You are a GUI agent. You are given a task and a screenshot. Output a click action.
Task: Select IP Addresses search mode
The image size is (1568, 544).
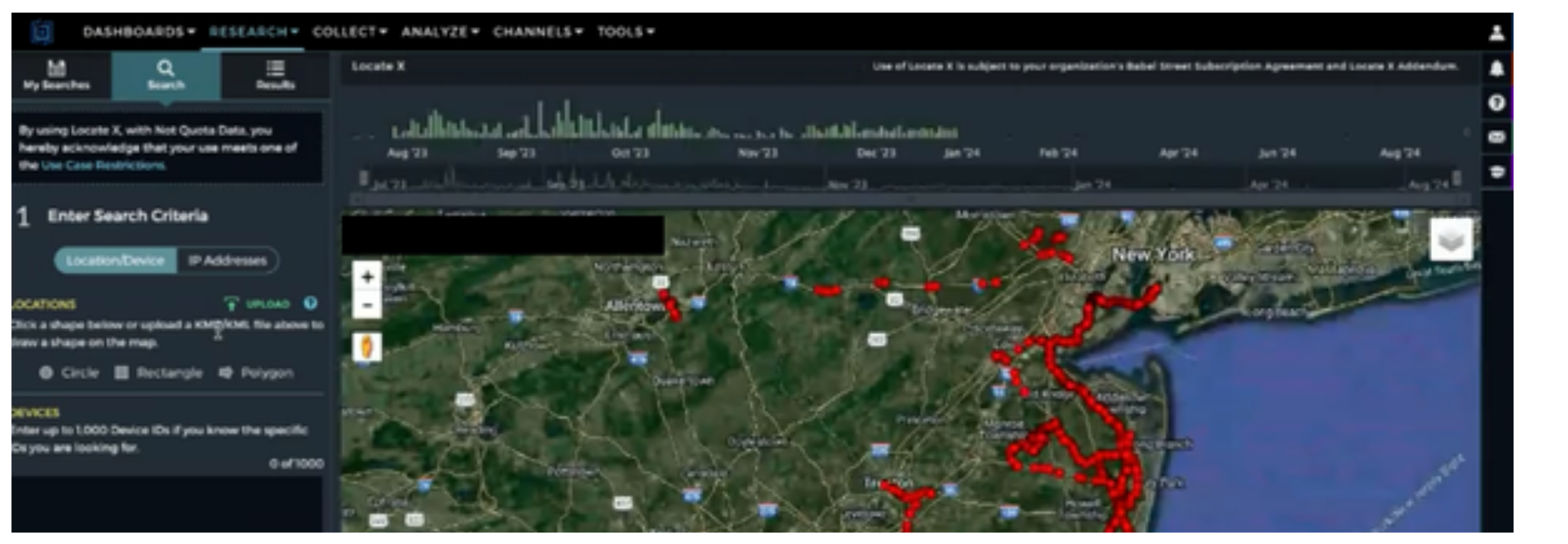(228, 260)
